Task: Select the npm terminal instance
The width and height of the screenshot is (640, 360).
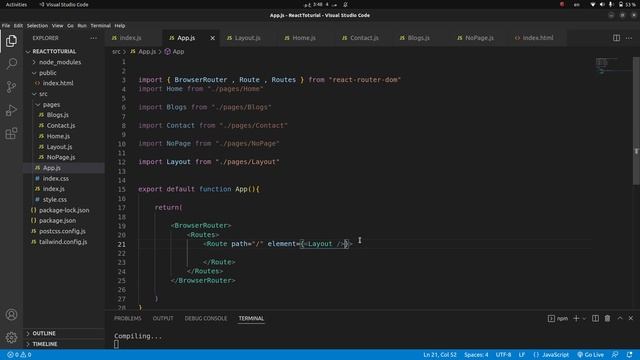Action: pos(558,318)
